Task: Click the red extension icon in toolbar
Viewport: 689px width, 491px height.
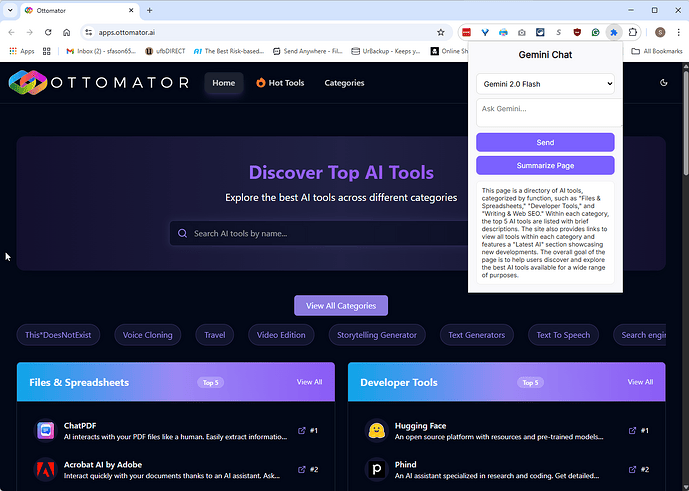Action: pos(466,32)
